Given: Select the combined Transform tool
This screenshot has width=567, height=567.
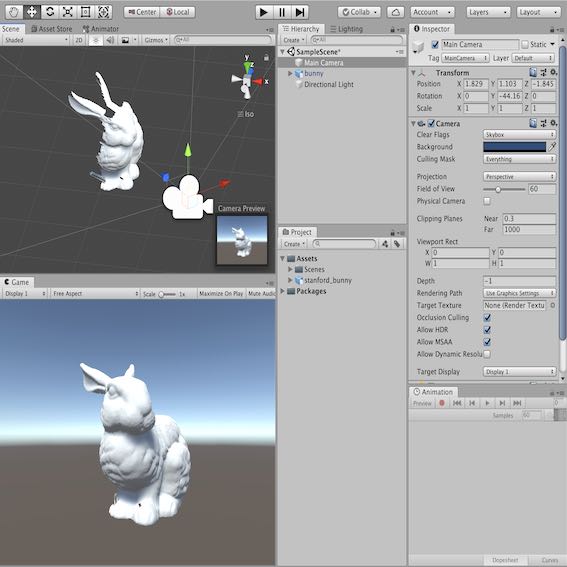Looking at the screenshot, I should (x=103, y=12).
